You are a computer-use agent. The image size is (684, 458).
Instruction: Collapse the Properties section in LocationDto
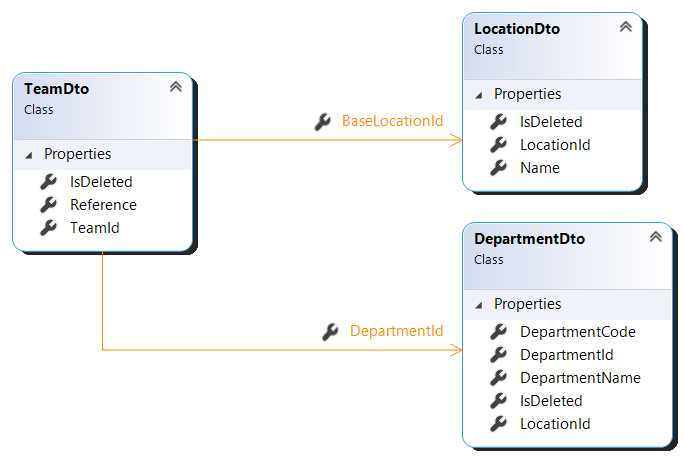pyautogui.click(x=479, y=95)
